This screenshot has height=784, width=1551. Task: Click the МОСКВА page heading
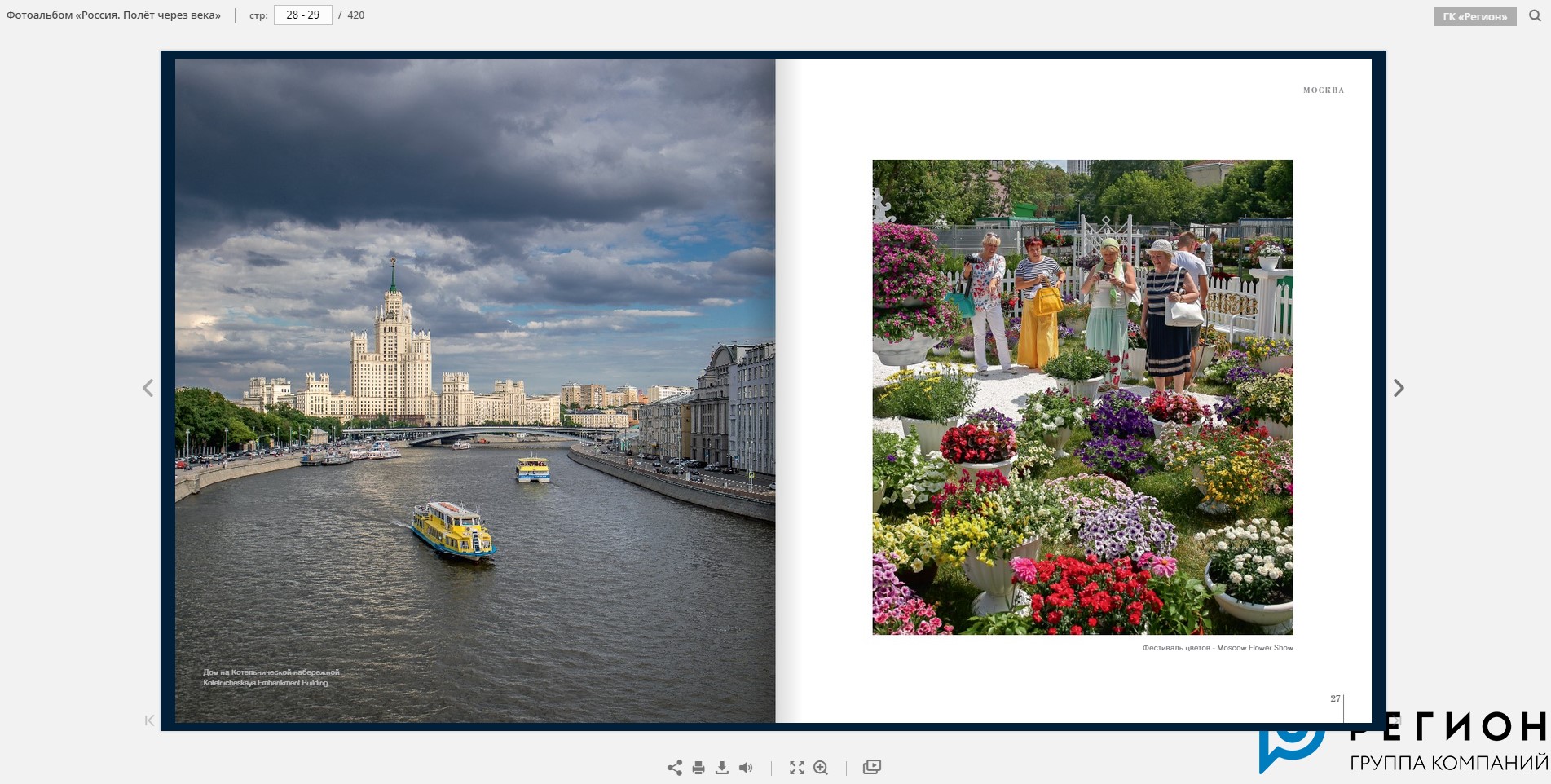coord(1324,90)
